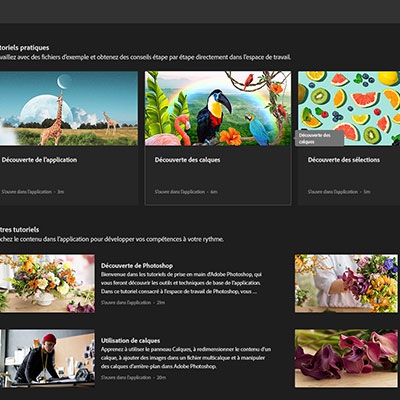400x400 pixels.
Task: Select the 'Découverte de Photoshop' tutorial title
Action: pyautogui.click(x=137, y=266)
